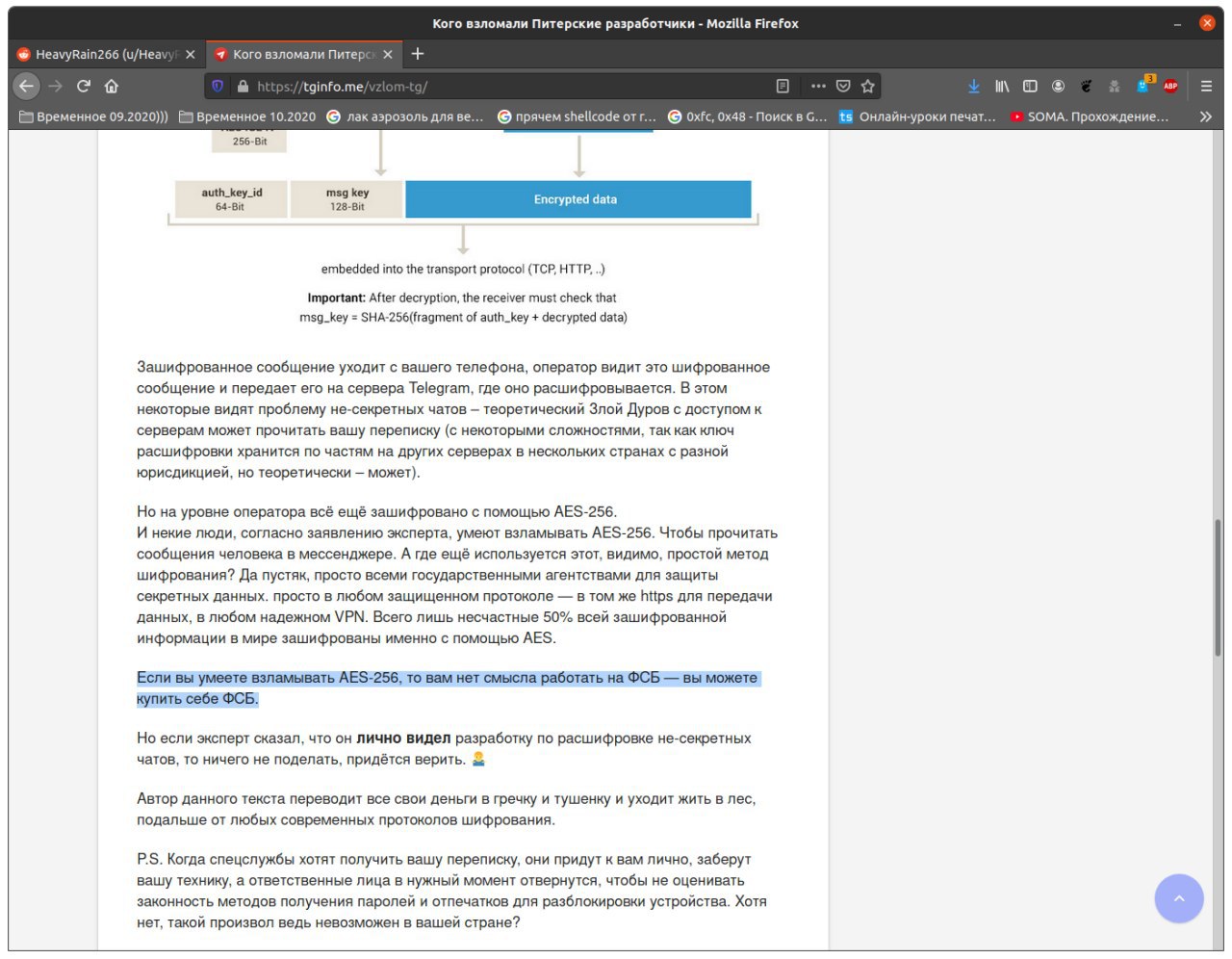
Task: Click the grey Android robot extension icon
Action: point(1115,86)
